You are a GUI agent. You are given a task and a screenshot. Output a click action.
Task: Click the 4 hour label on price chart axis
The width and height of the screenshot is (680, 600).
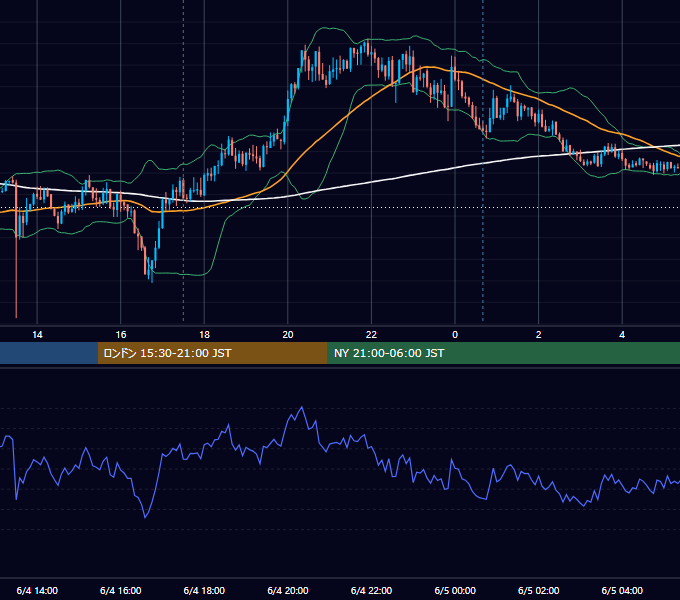622,335
